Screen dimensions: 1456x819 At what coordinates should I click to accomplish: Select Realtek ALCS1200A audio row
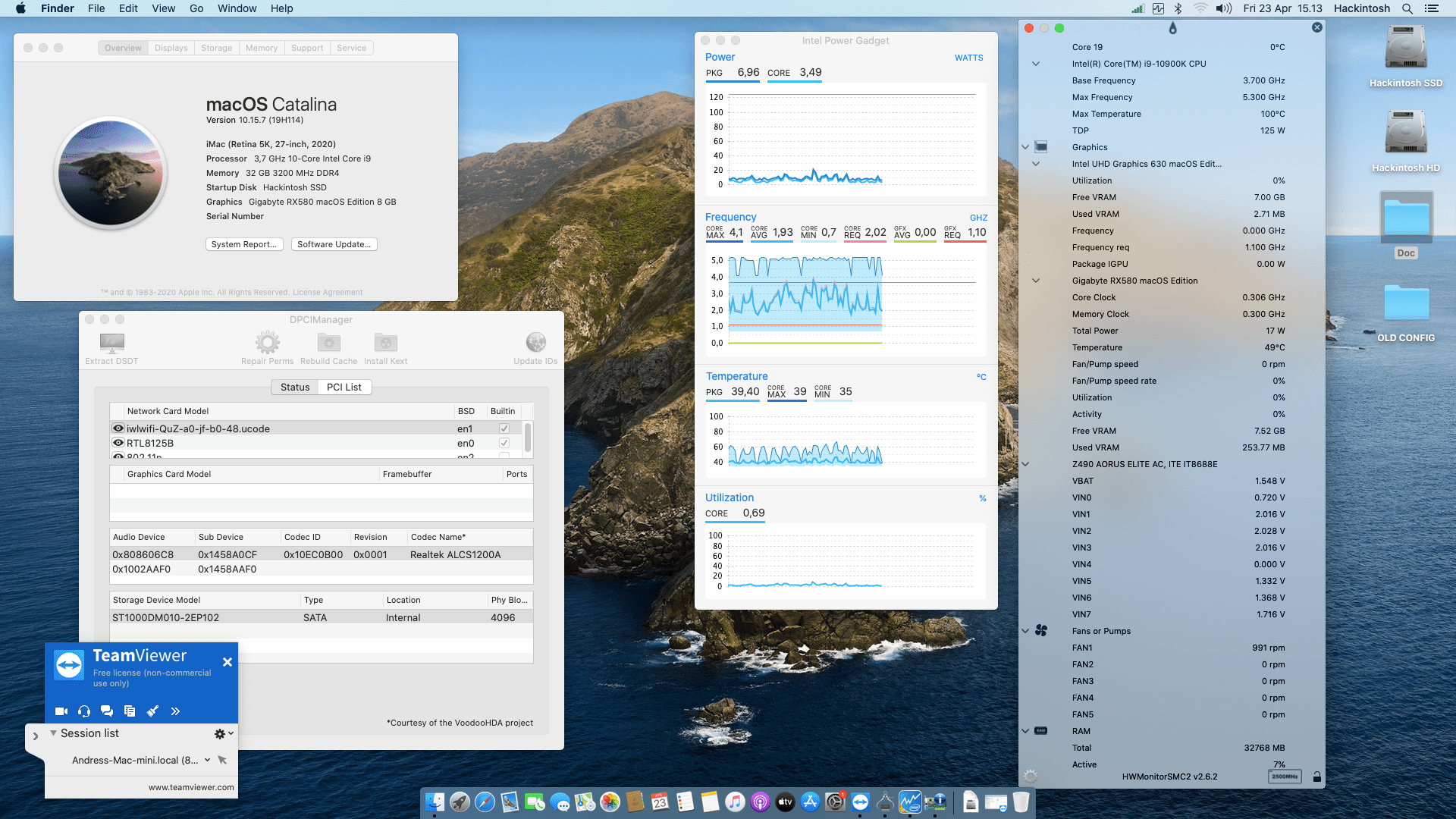pyautogui.click(x=322, y=554)
